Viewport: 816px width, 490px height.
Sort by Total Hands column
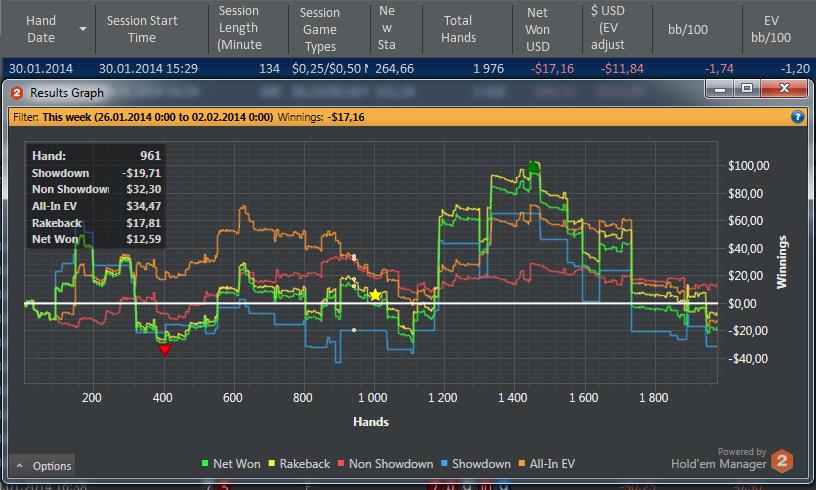click(x=458, y=29)
